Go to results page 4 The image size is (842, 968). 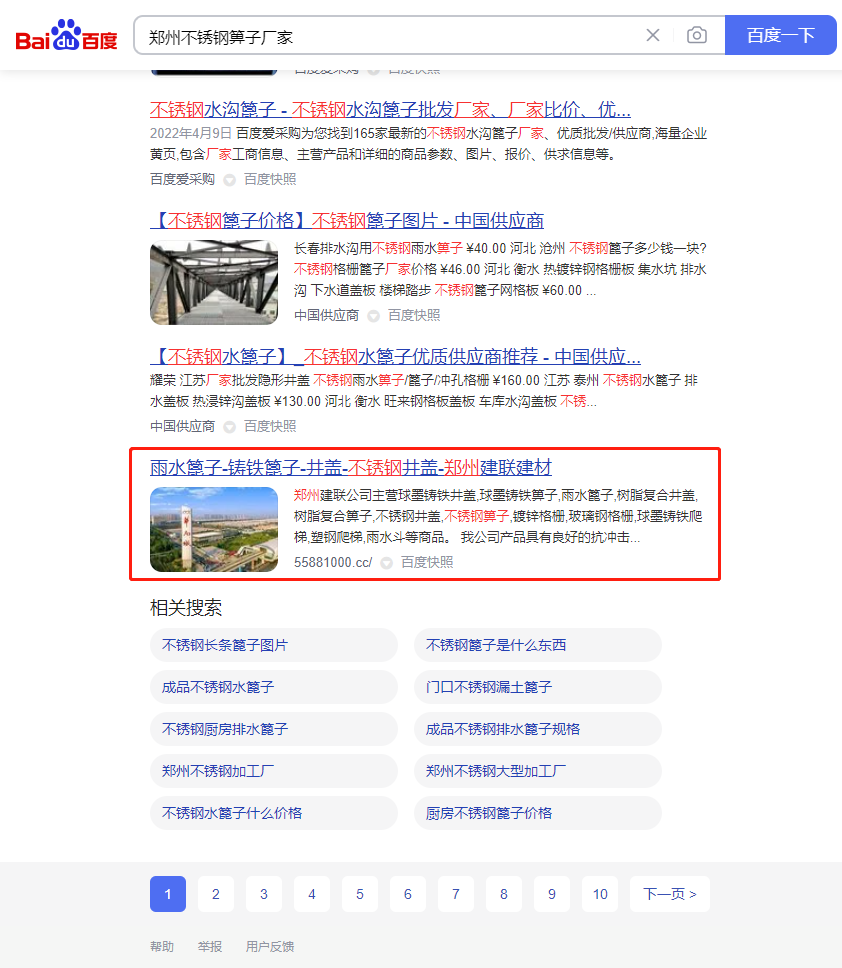312,894
